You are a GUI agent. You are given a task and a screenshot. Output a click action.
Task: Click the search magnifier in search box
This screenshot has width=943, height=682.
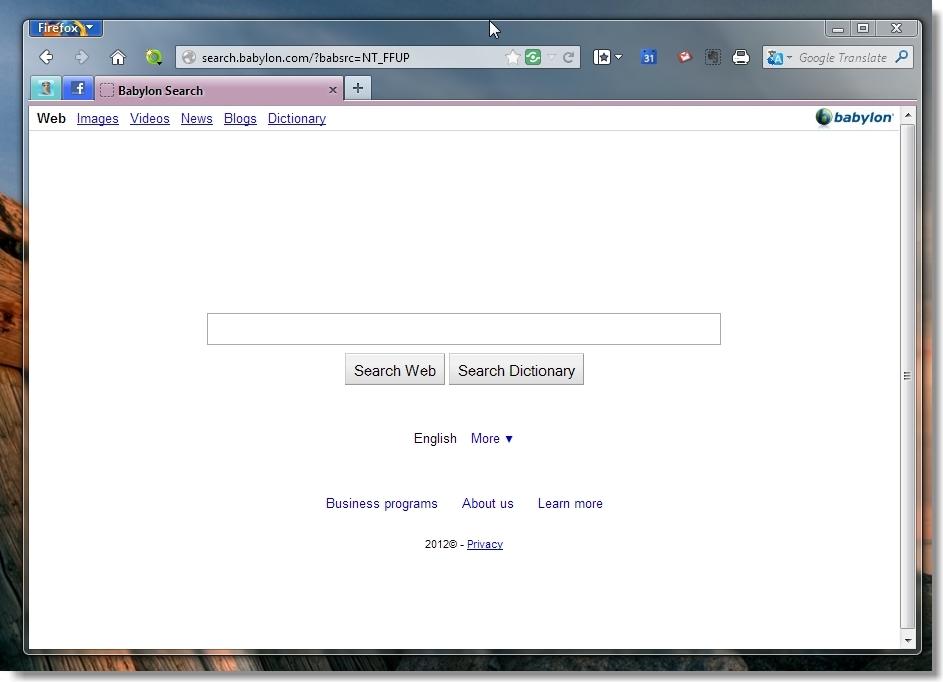[x=902, y=57]
